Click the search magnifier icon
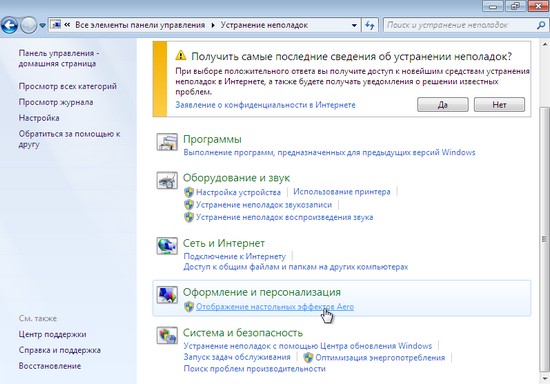This screenshot has height=384, width=550. [x=541, y=25]
